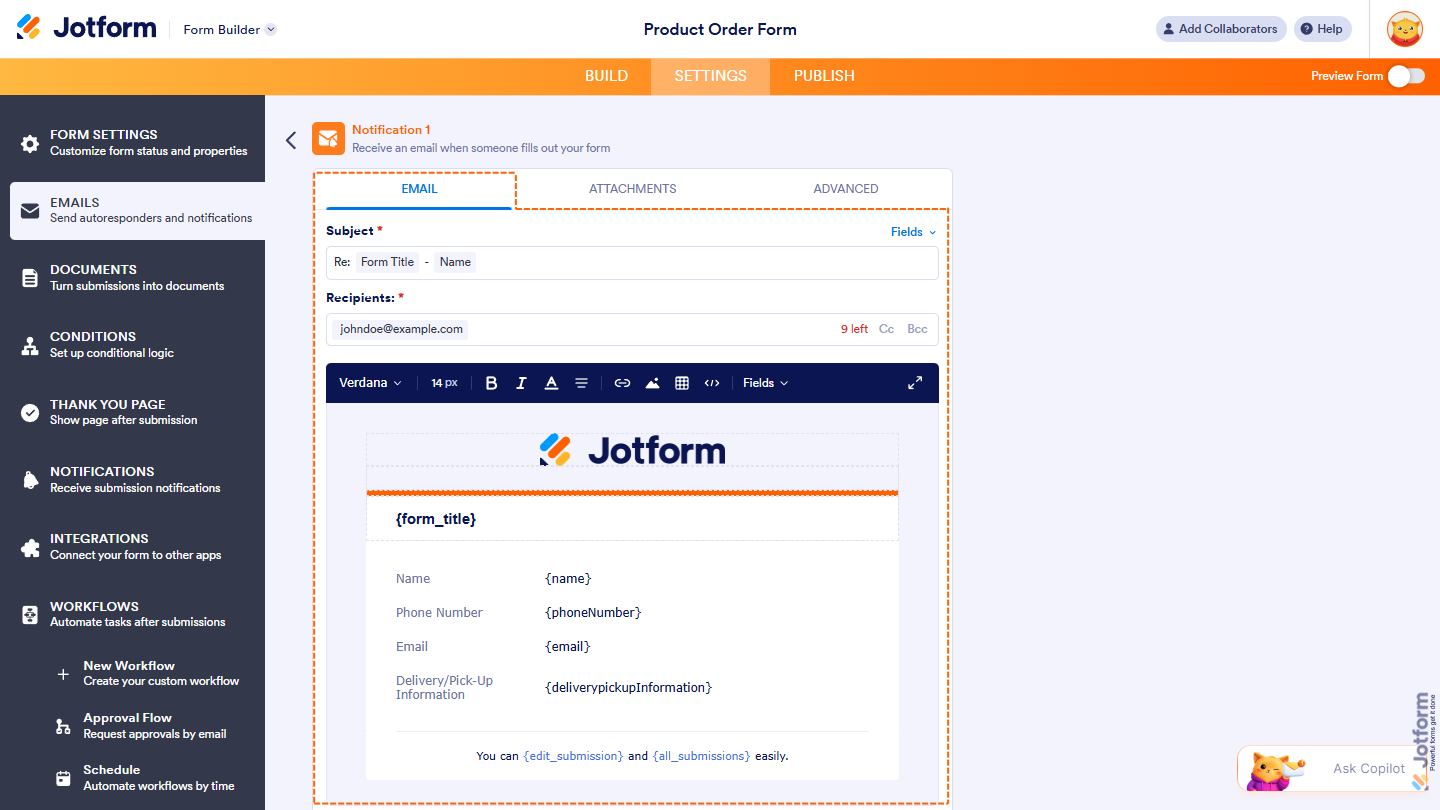Click the Form Settings gear icon
Image resolution: width=1440 pixels, height=810 pixels.
tap(30, 143)
